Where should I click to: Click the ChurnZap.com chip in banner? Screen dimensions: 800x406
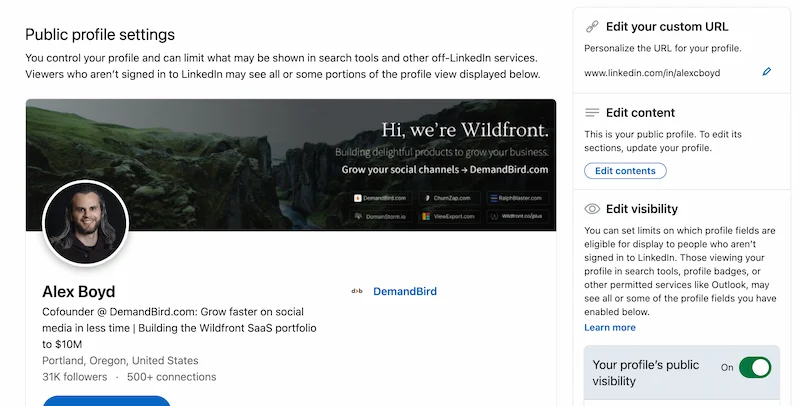(x=448, y=198)
